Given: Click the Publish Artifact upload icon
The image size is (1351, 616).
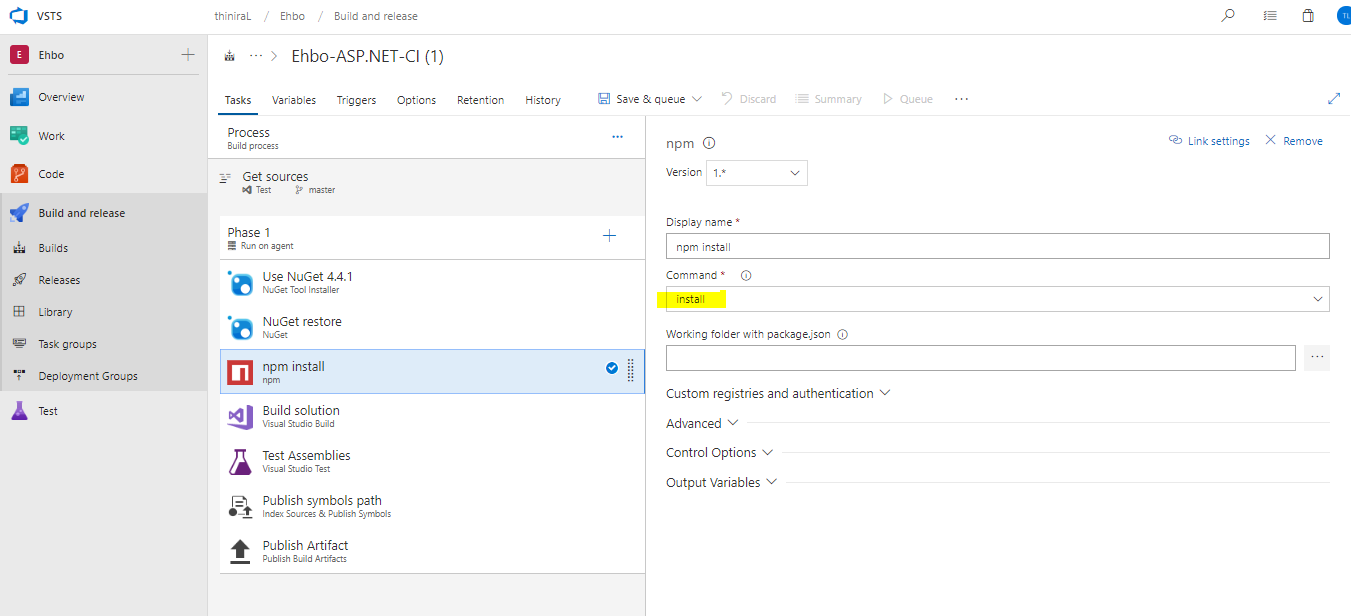Looking at the screenshot, I should (240, 551).
